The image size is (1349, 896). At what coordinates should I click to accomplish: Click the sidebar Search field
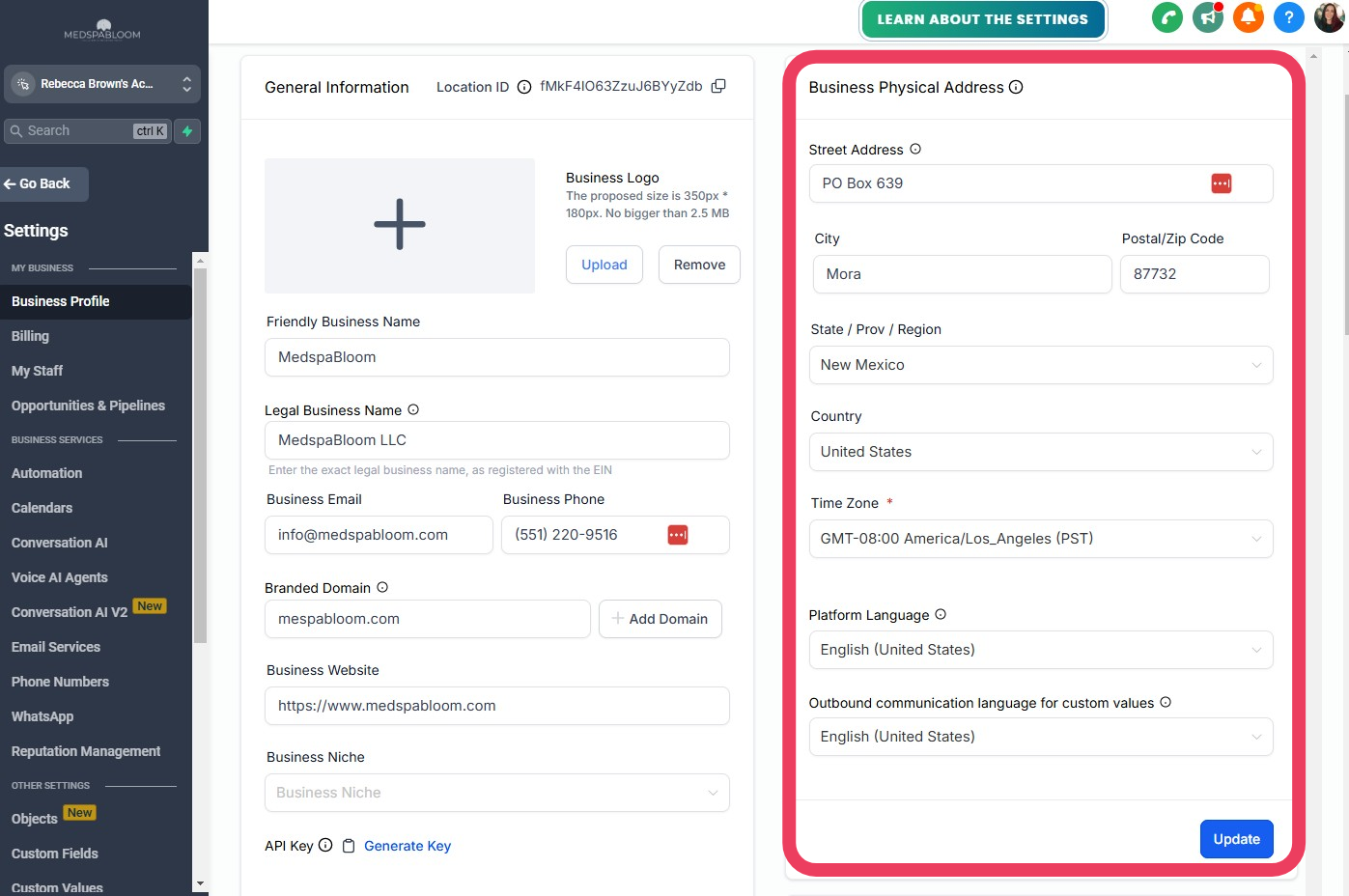88,130
